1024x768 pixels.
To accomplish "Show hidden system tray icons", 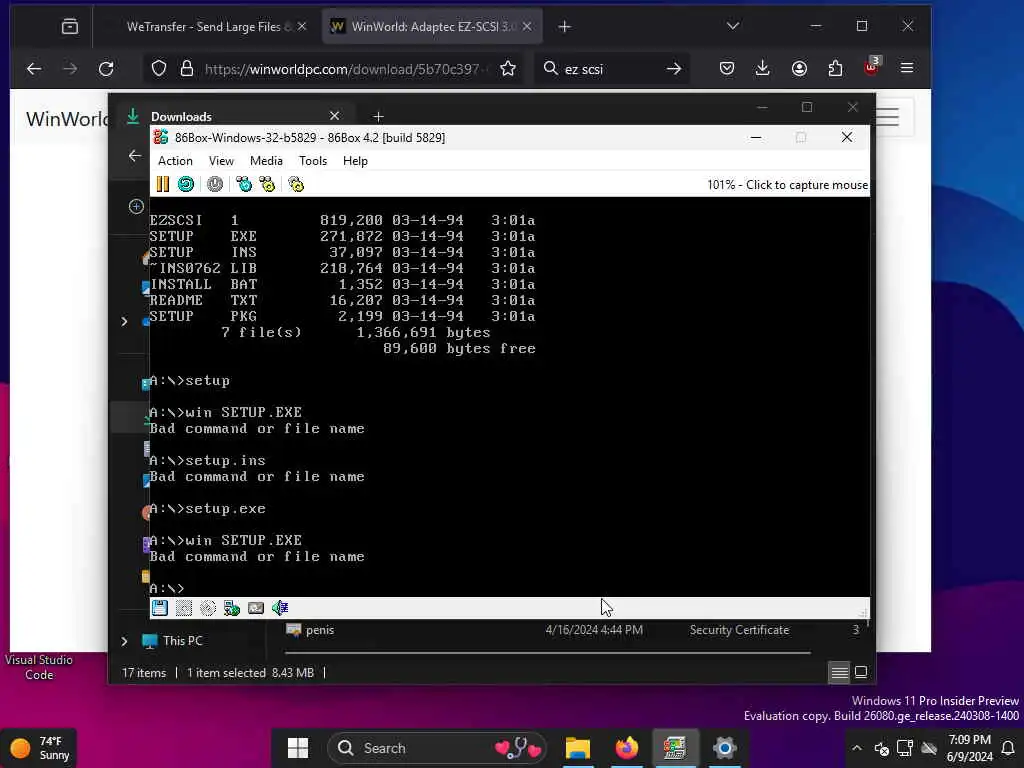I will point(857,748).
